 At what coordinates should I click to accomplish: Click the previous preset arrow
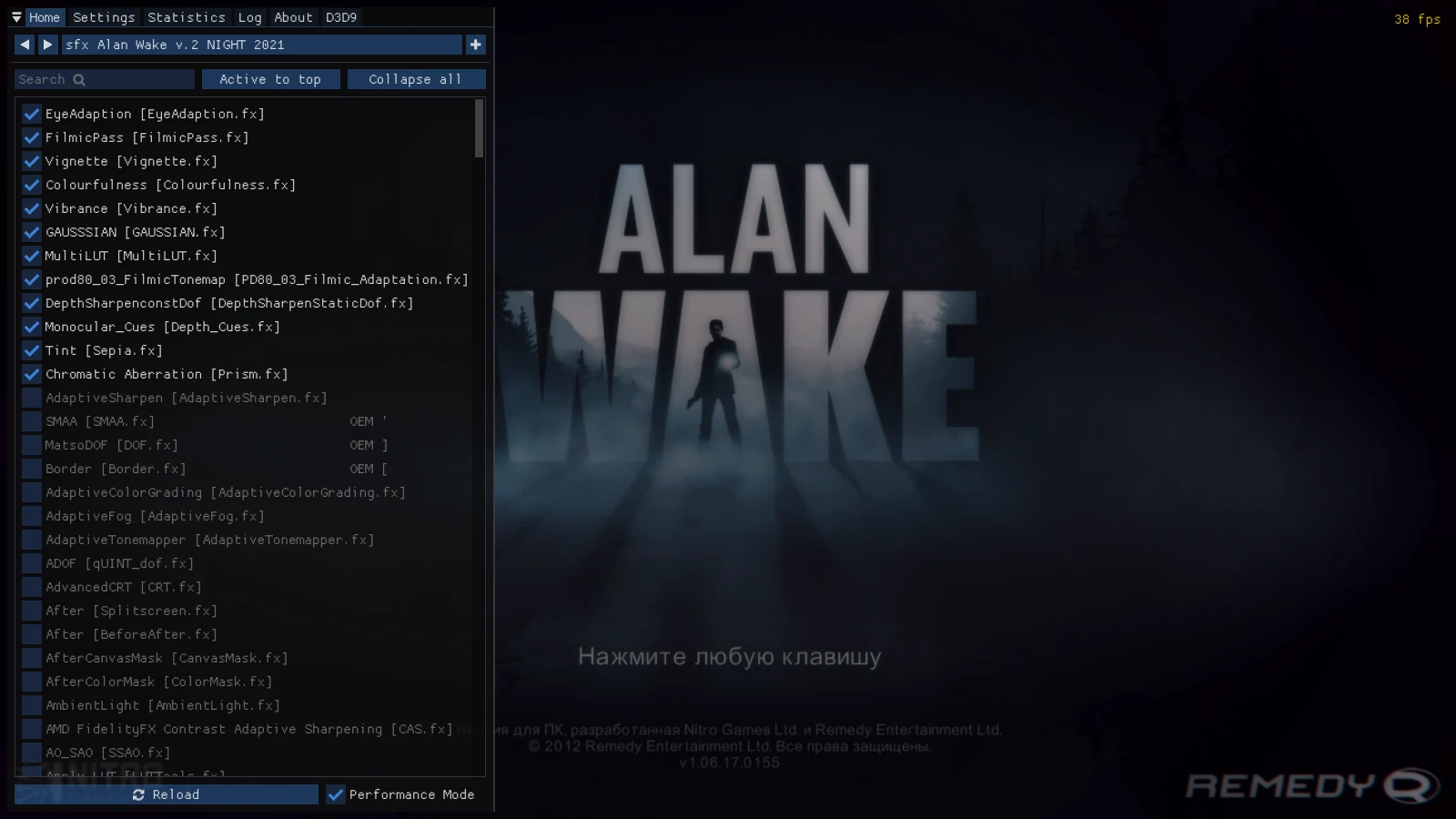pos(25,44)
